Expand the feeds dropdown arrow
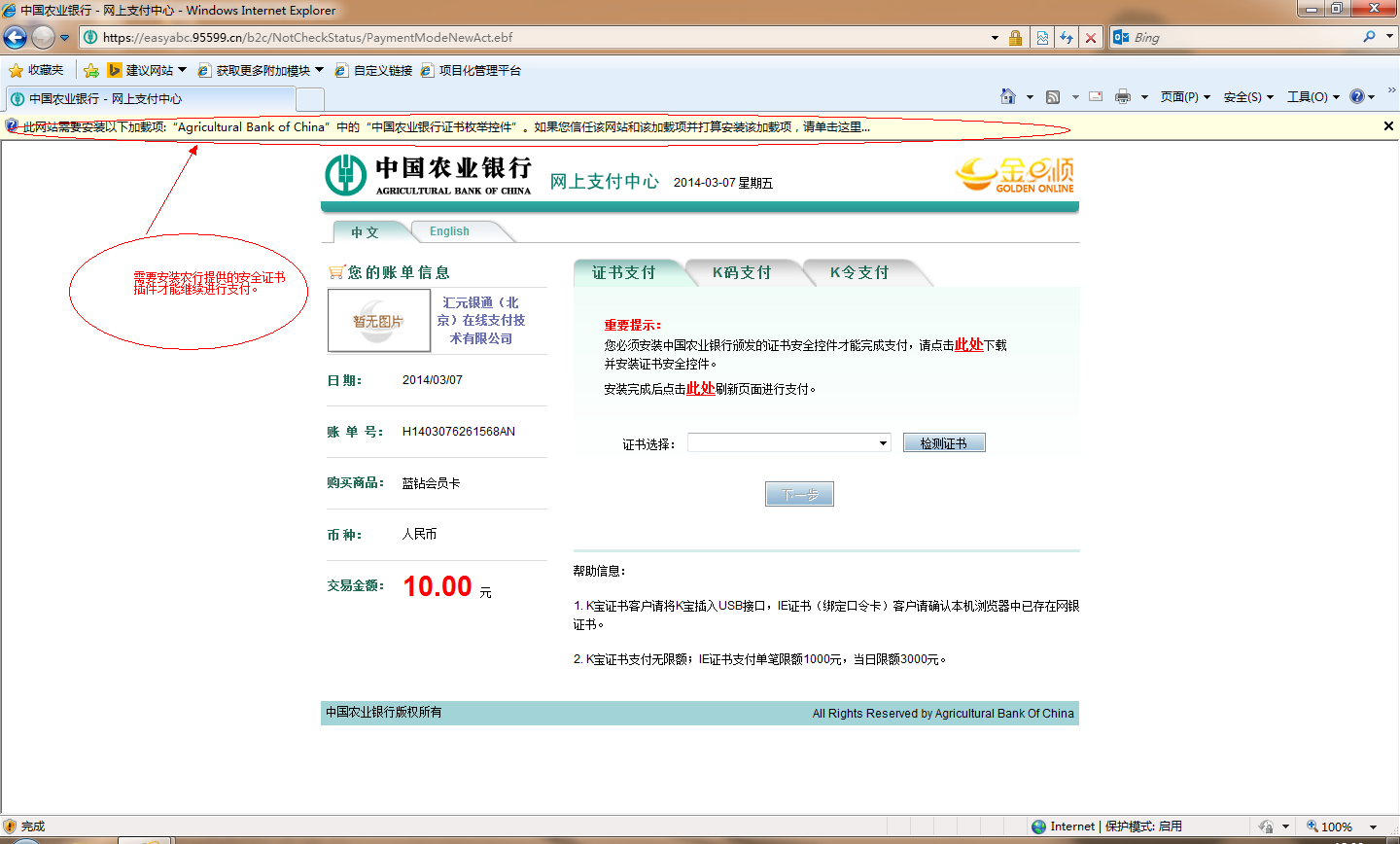 [1075, 96]
